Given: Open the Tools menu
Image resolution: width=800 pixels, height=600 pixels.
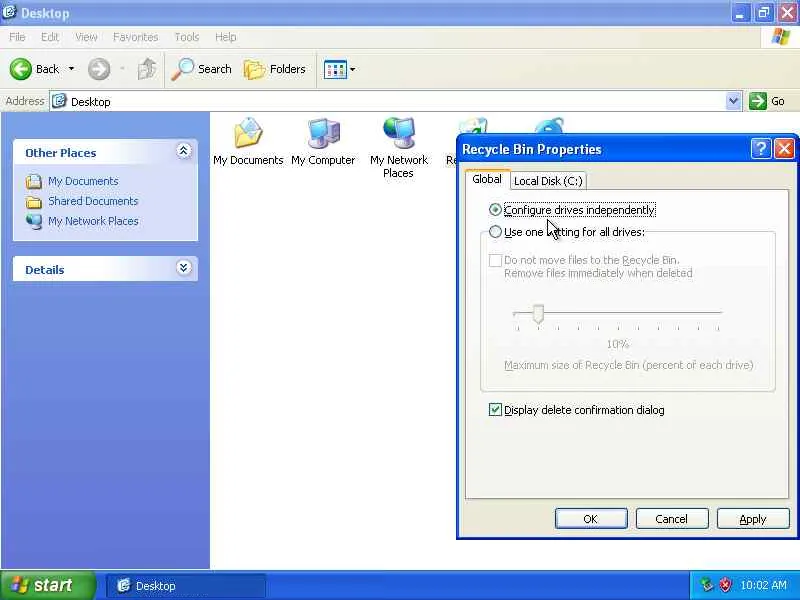Looking at the screenshot, I should [187, 37].
